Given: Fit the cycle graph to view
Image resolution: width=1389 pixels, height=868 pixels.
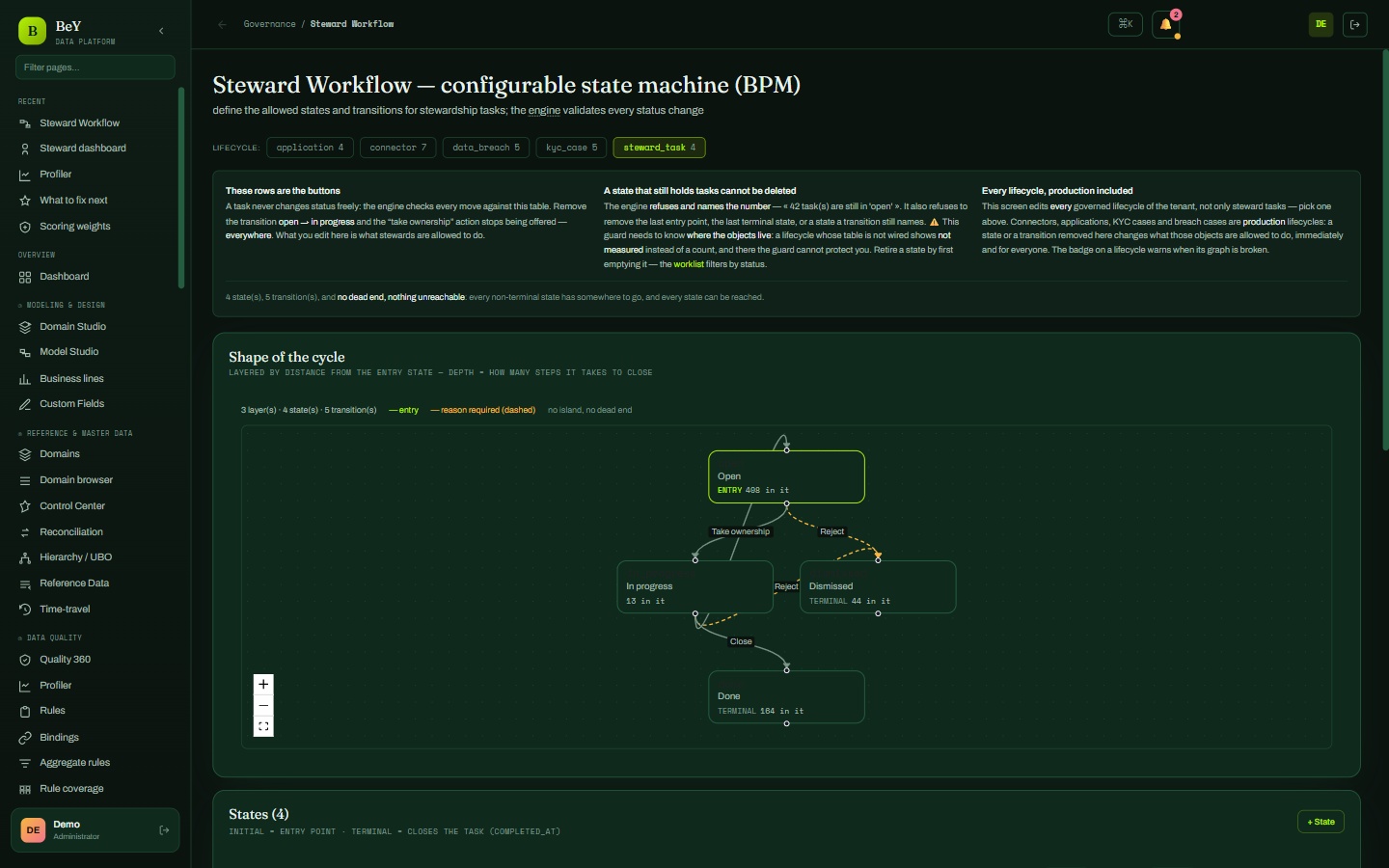Looking at the screenshot, I should point(263,726).
